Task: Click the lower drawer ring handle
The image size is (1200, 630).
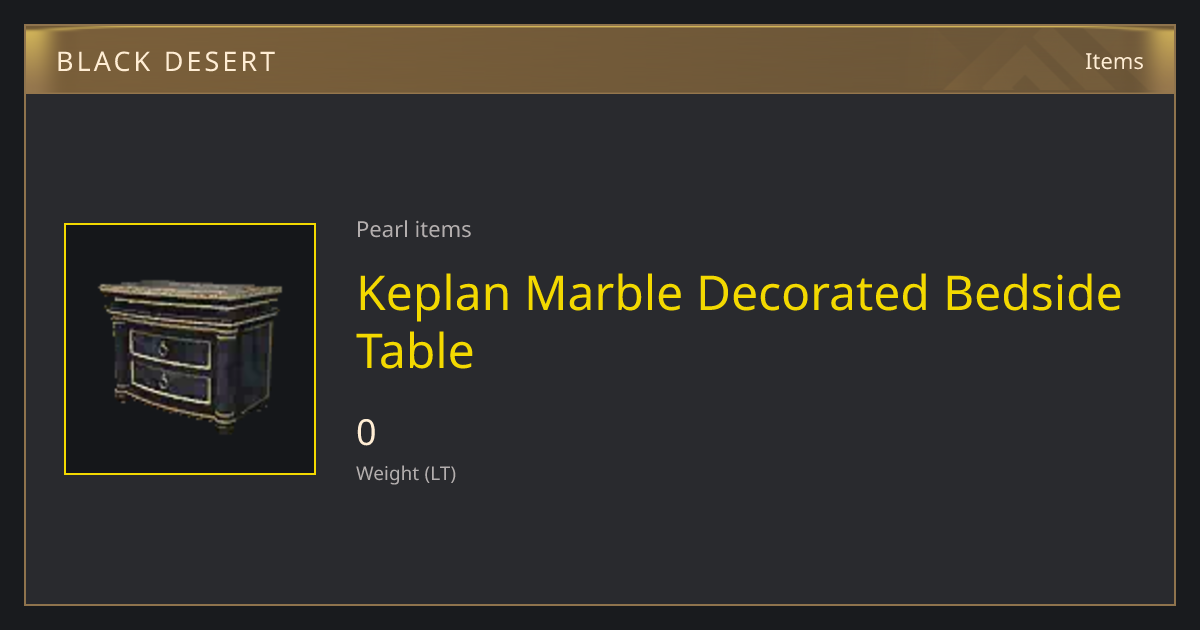Action: (163, 383)
